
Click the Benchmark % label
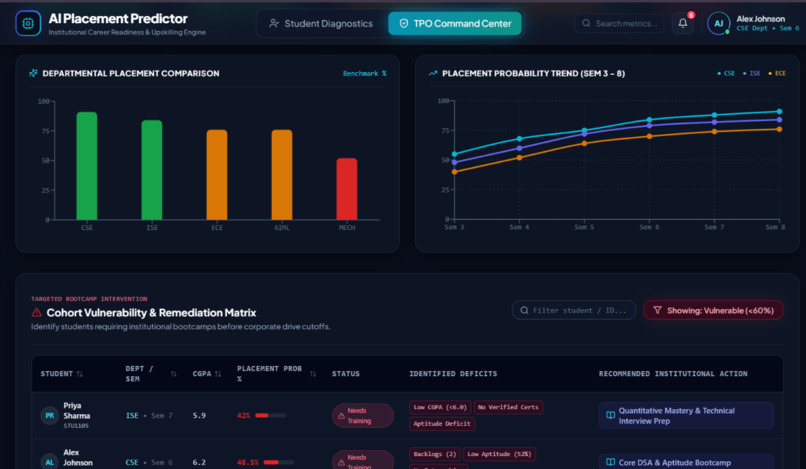pyautogui.click(x=364, y=74)
